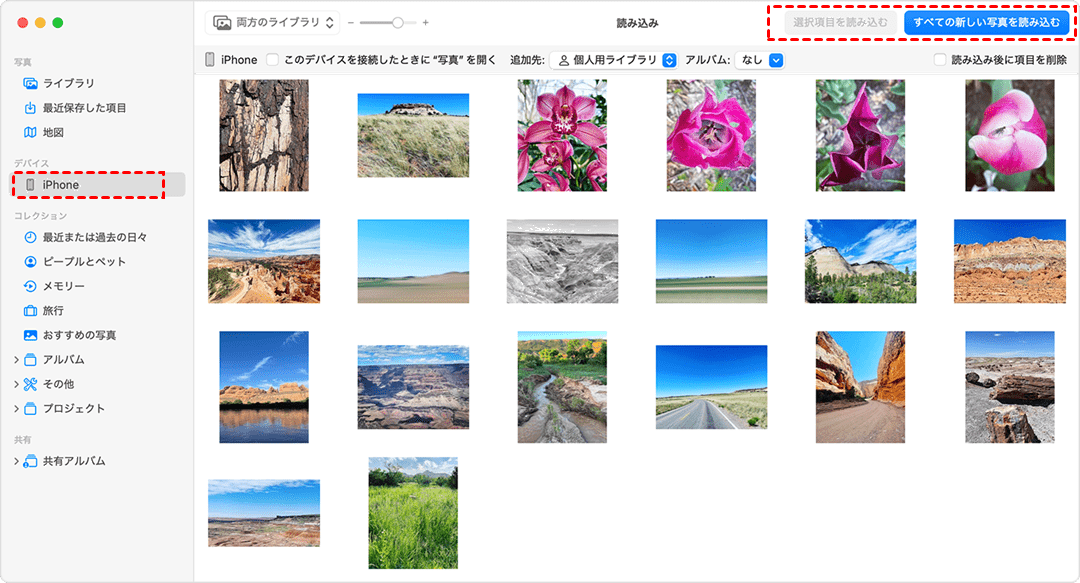Click the zoom in plus button
Screen dimensions: 1080x583
pos(426,23)
